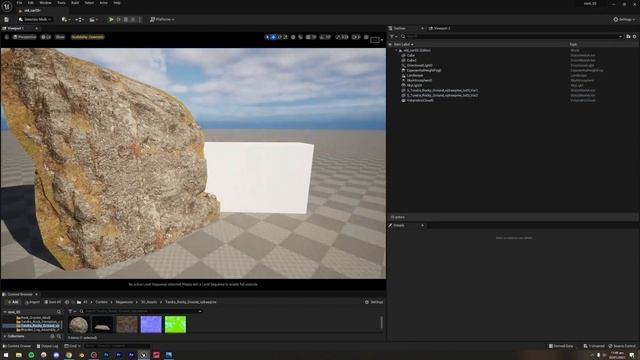Click the Content Browser Import button
The width and height of the screenshot is (640, 360).
pyautogui.click(x=32, y=302)
